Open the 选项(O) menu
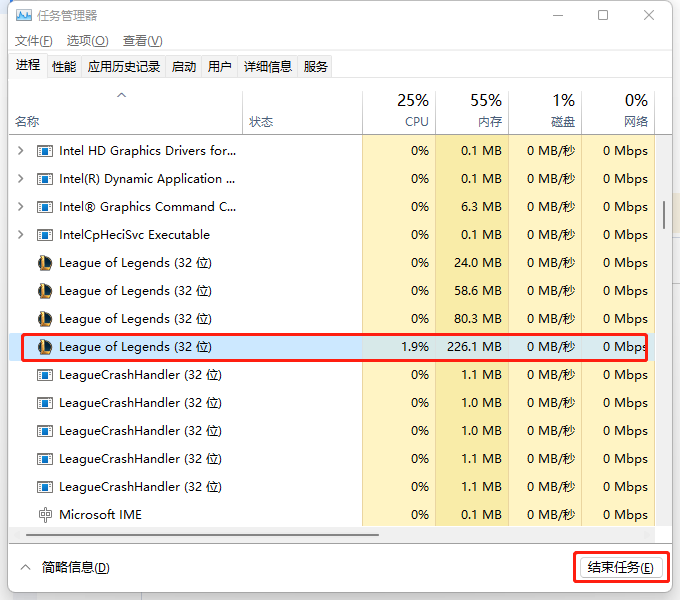680x600 pixels. pyautogui.click(x=88, y=41)
